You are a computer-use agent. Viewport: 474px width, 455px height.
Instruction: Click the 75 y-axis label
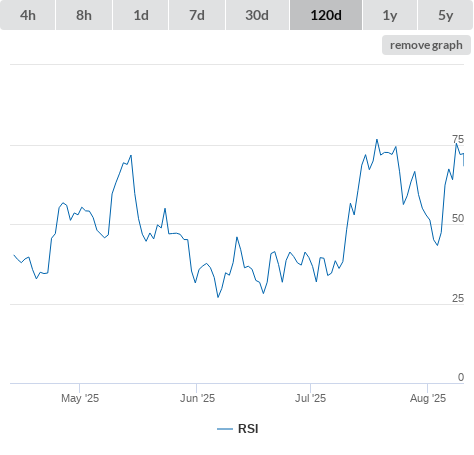click(x=458, y=139)
